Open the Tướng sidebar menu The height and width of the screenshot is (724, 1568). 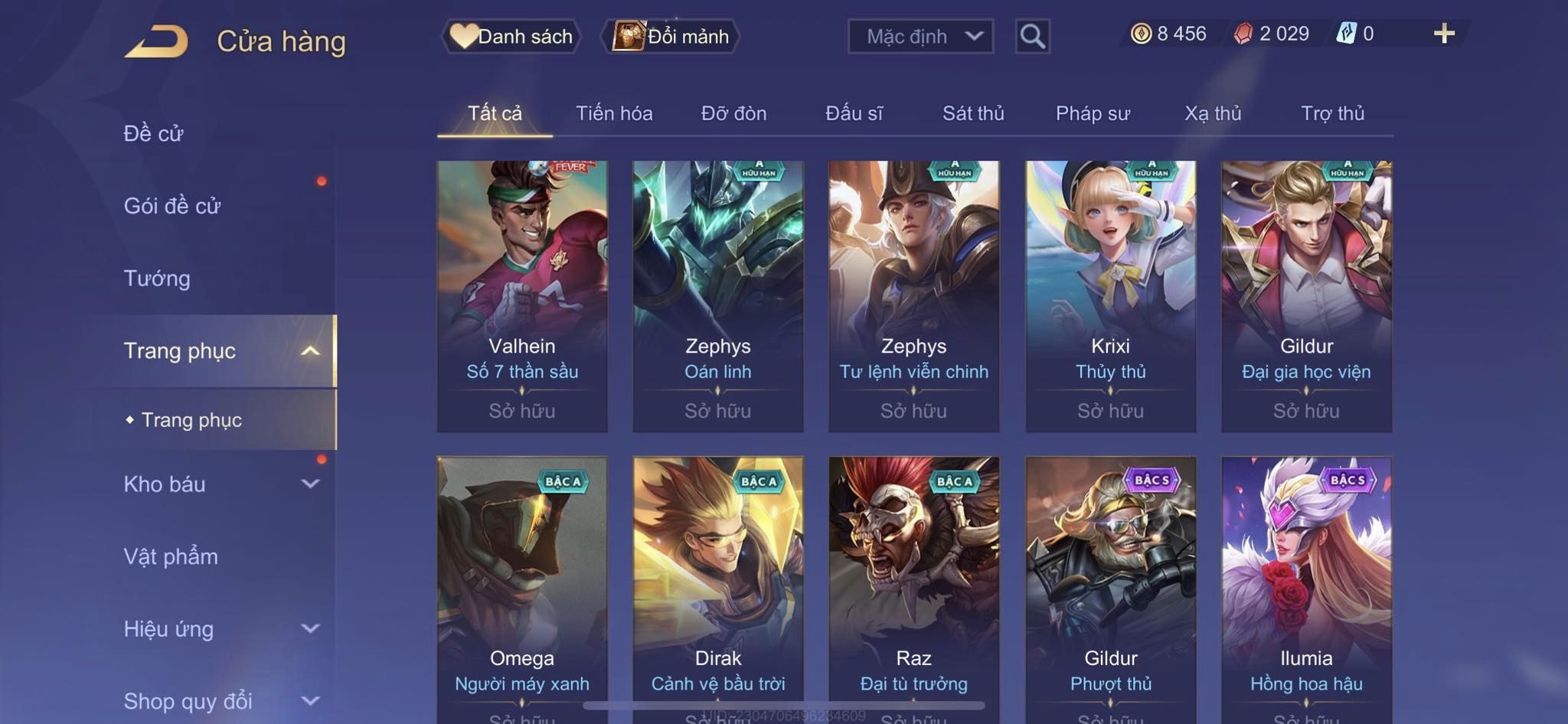157,278
